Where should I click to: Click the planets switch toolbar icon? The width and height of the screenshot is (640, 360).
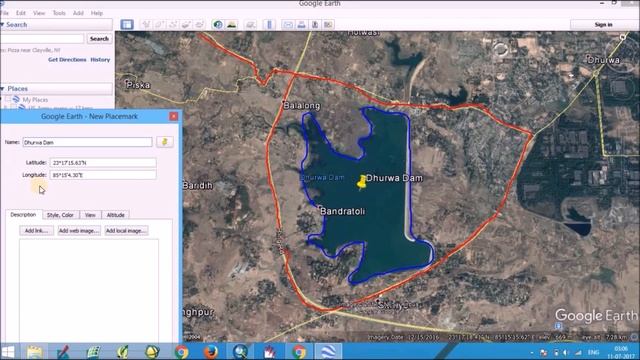pos(250,24)
